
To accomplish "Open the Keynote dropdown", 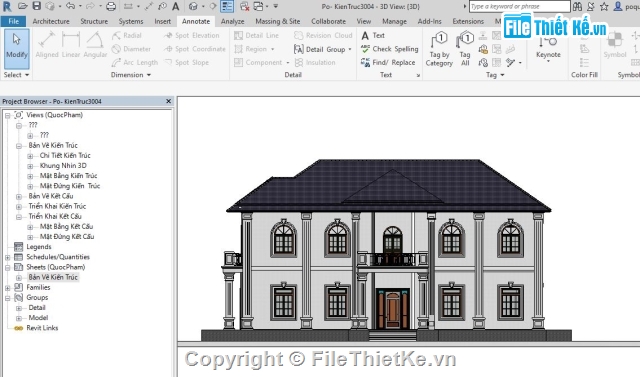I will [548, 62].
